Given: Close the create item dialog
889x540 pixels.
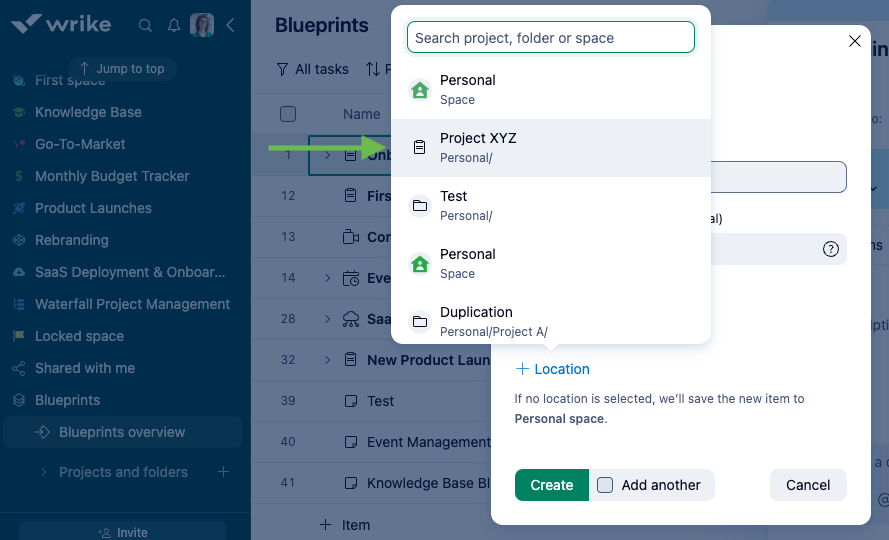Looking at the screenshot, I should click(854, 41).
